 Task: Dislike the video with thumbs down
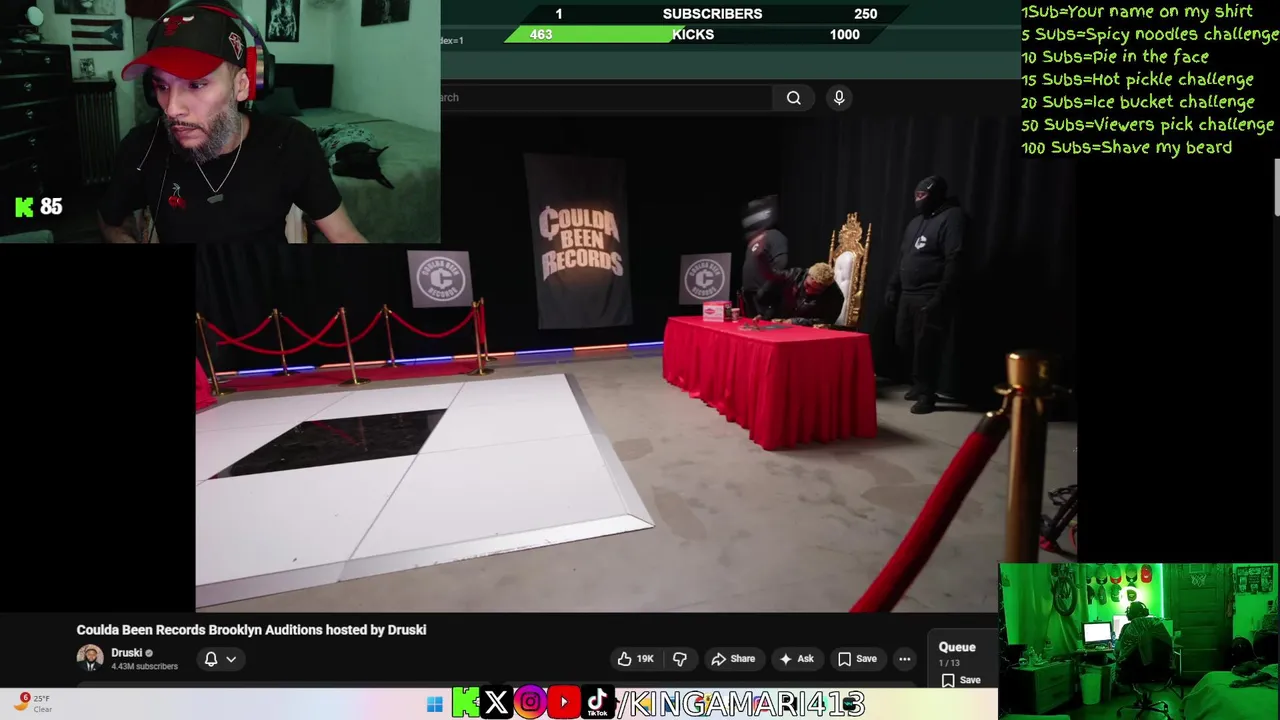click(680, 659)
